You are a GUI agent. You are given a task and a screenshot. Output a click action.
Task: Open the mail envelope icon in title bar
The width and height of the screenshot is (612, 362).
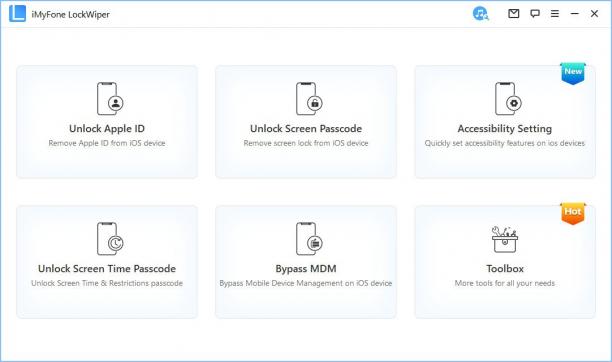pos(514,14)
